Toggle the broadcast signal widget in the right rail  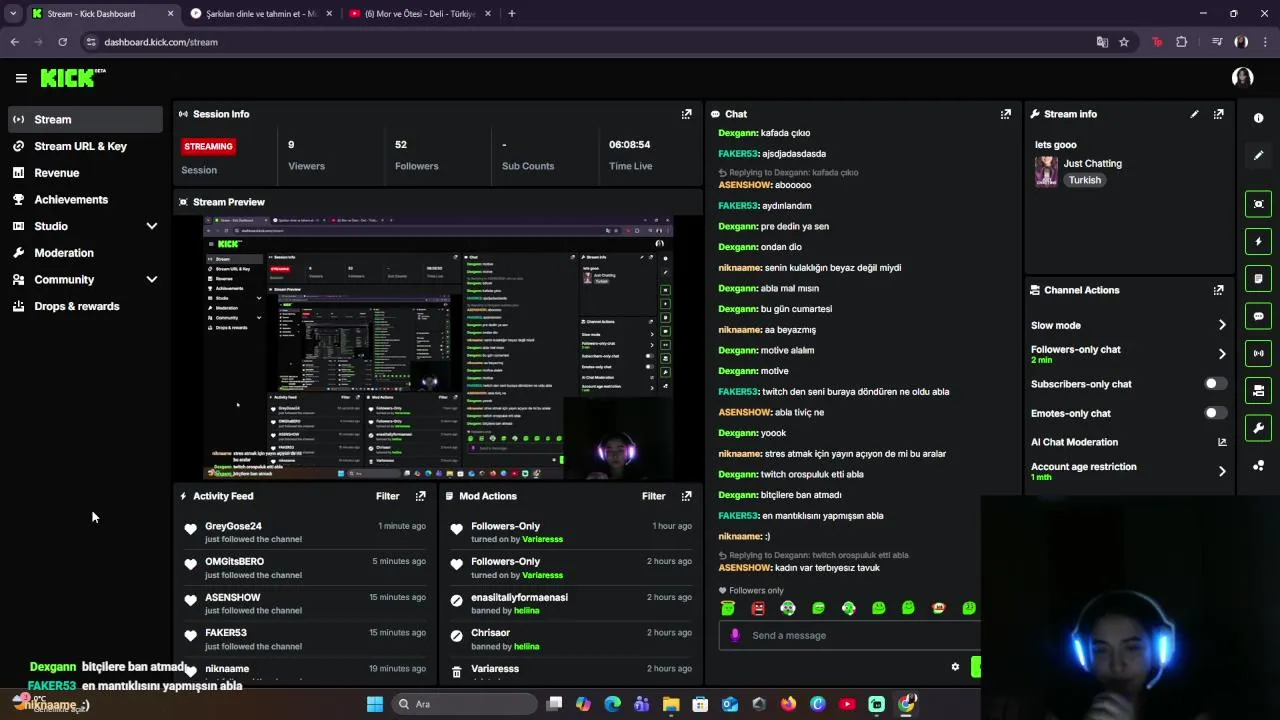[1258, 353]
